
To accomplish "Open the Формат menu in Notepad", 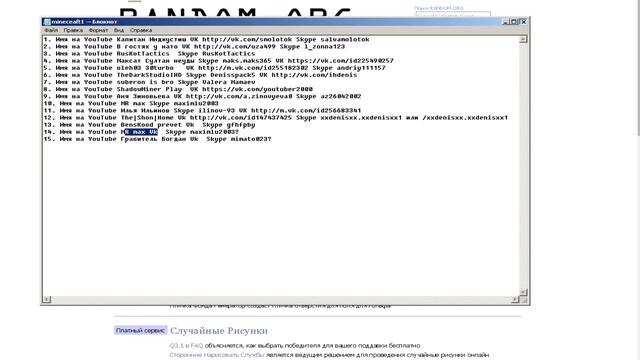I will (x=98, y=30).
